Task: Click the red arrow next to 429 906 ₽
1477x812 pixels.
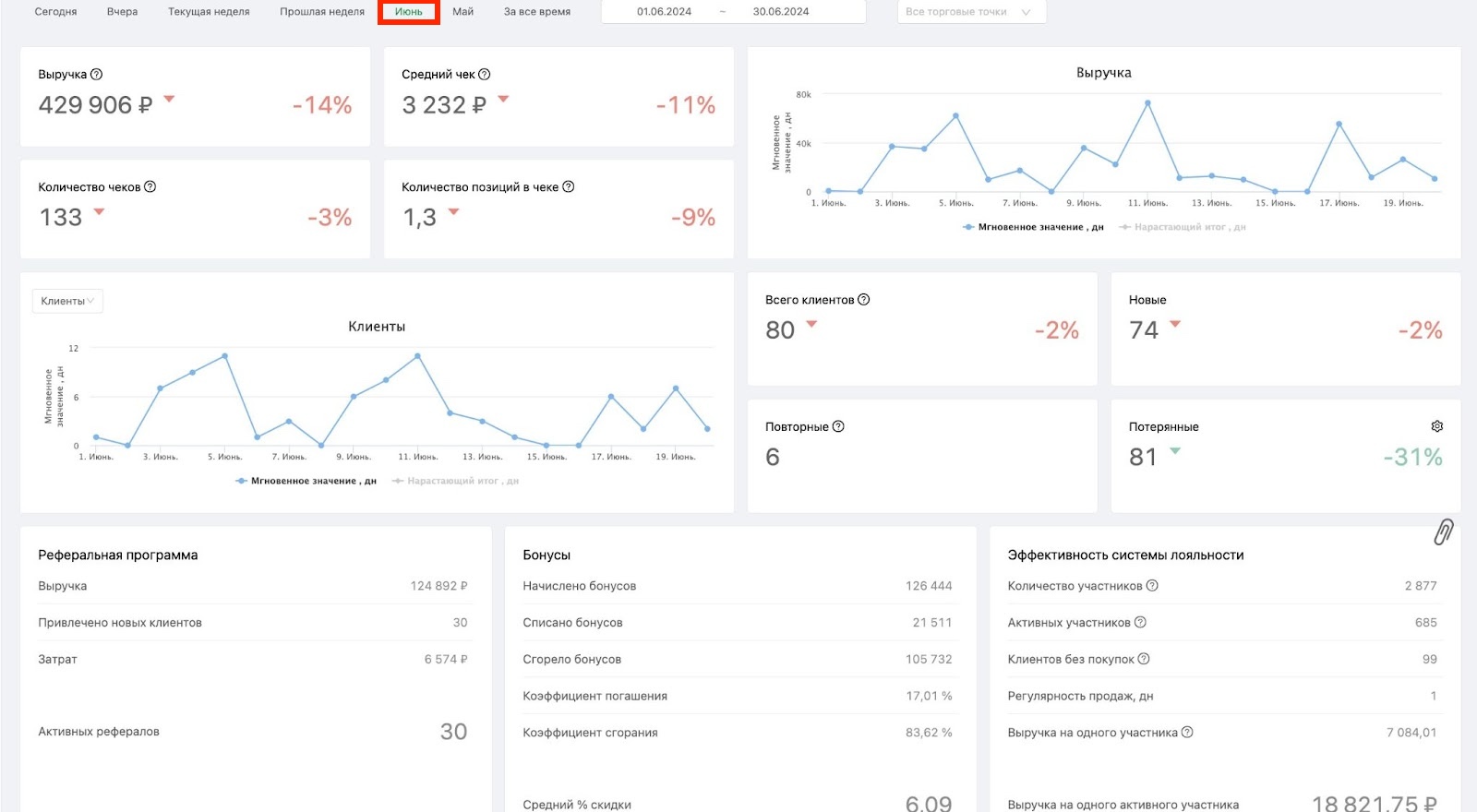Action: (169, 98)
